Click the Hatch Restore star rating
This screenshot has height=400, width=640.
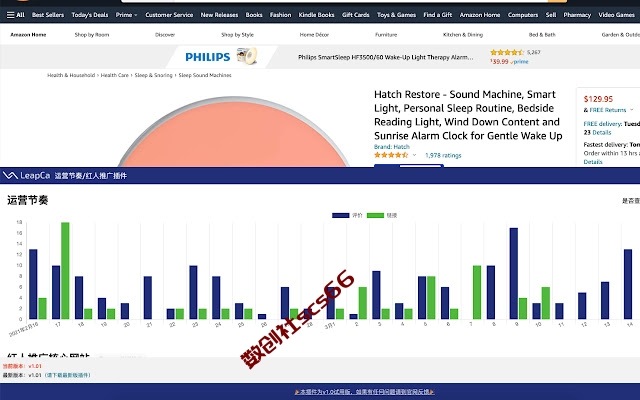[x=391, y=155]
